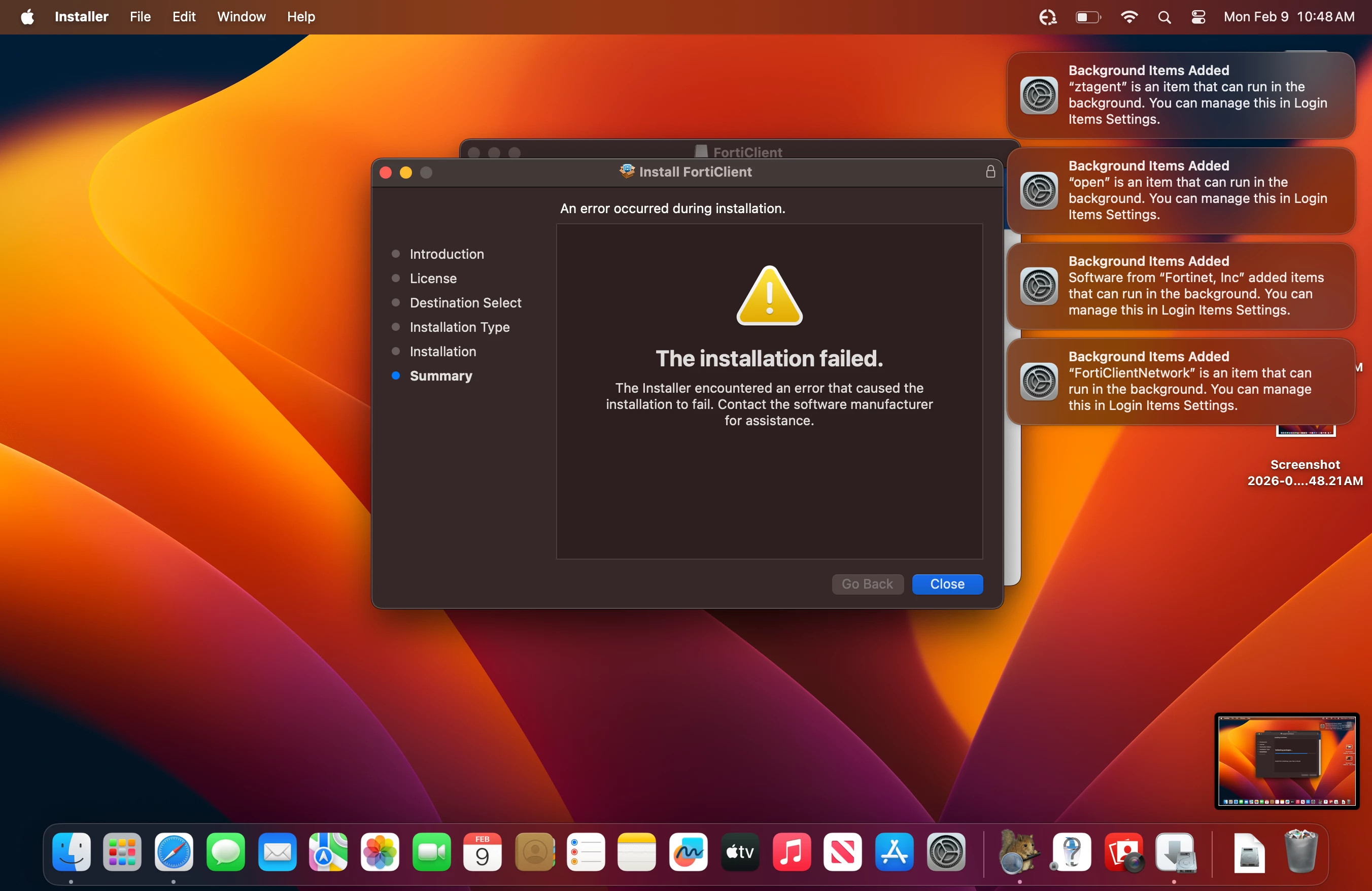The image size is (1372, 891).
Task: Launch Notes from the Dock
Action: [637, 852]
